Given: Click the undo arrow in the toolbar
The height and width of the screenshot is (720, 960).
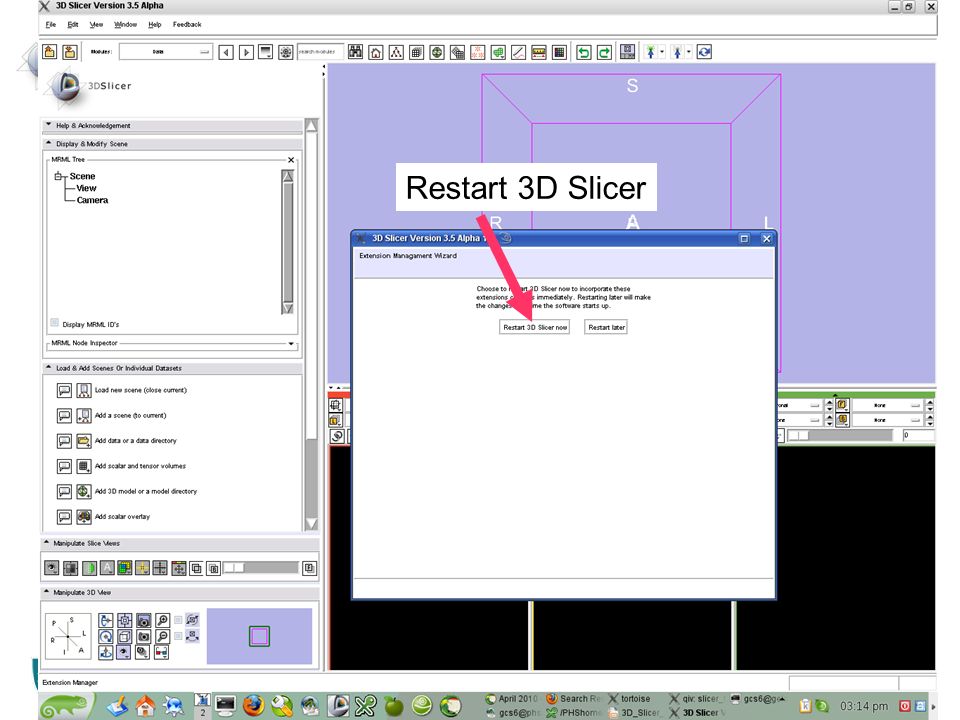Looking at the screenshot, I should point(583,52).
